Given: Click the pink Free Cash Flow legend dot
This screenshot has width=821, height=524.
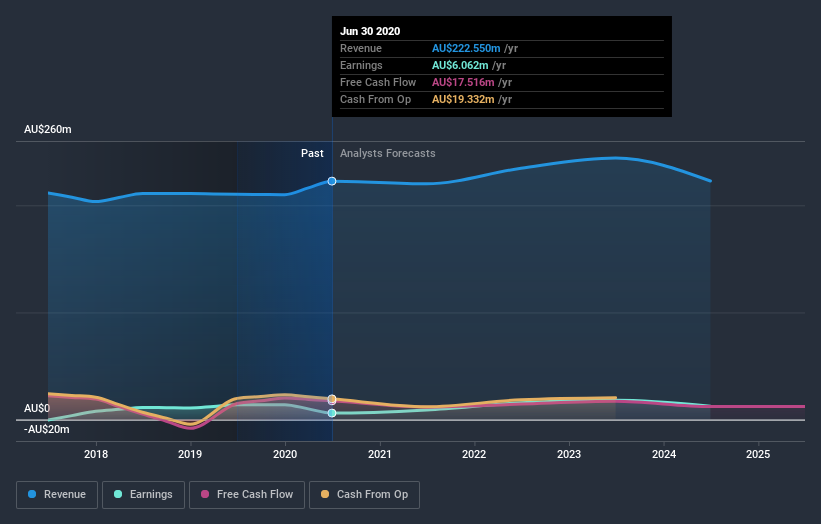Looking at the screenshot, I should click(x=205, y=494).
